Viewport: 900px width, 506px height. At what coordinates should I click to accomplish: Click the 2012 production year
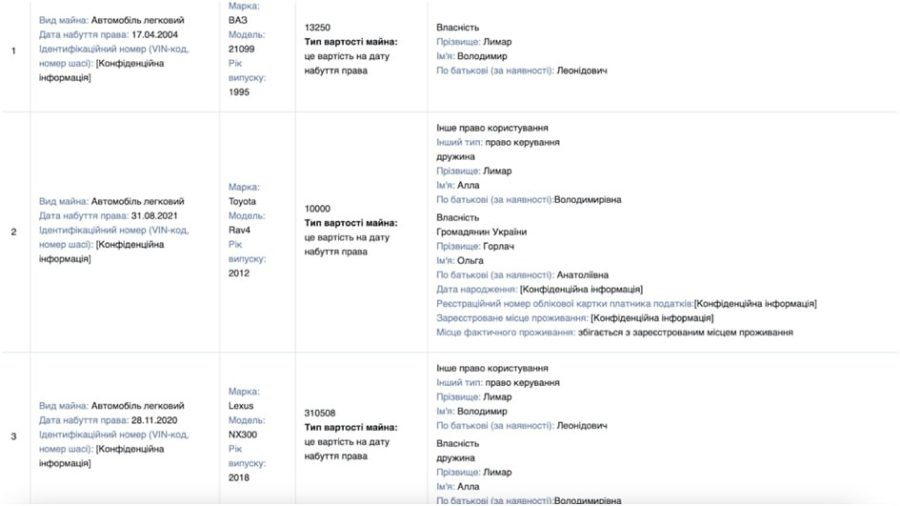[x=239, y=273]
